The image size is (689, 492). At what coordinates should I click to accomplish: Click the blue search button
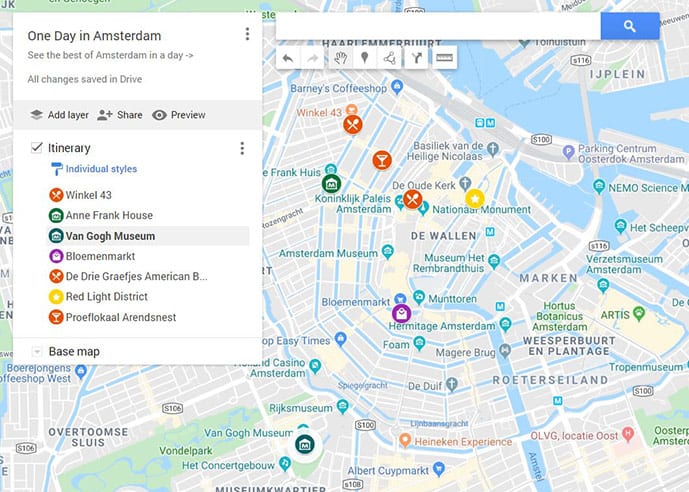pyautogui.click(x=630, y=26)
